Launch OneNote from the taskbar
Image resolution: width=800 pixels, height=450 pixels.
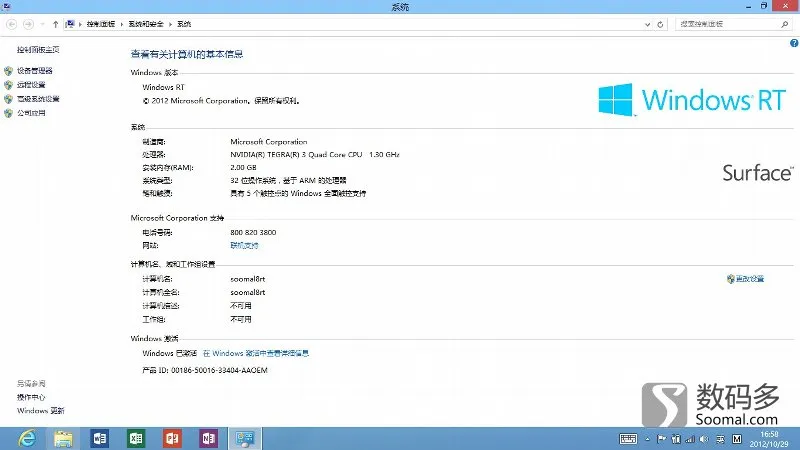(x=208, y=438)
